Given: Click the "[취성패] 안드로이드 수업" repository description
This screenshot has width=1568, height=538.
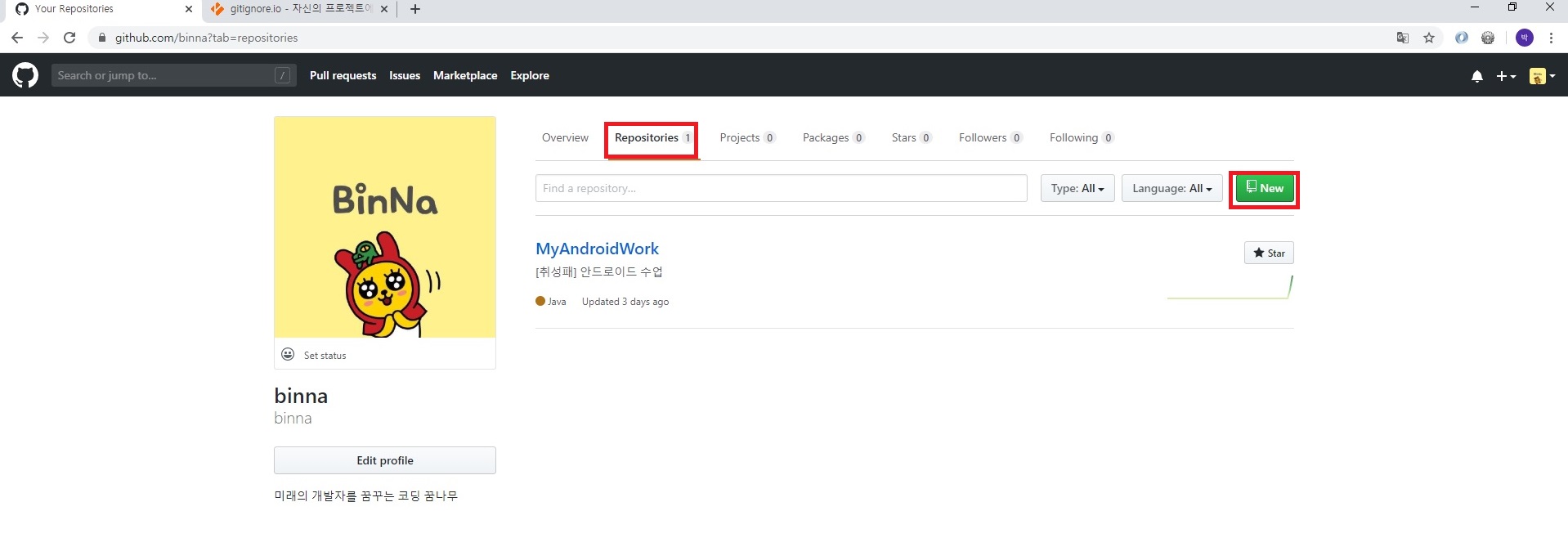Looking at the screenshot, I should point(599,271).
